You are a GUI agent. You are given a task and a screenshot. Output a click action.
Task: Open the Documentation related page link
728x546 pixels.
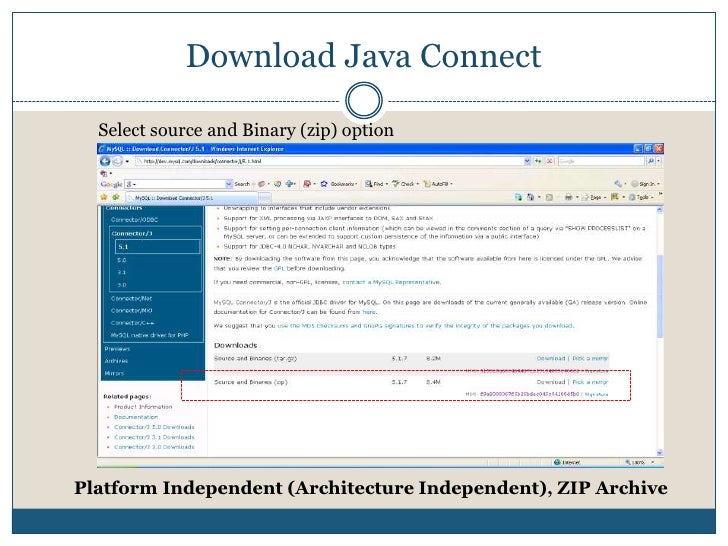tap(136, 417)
